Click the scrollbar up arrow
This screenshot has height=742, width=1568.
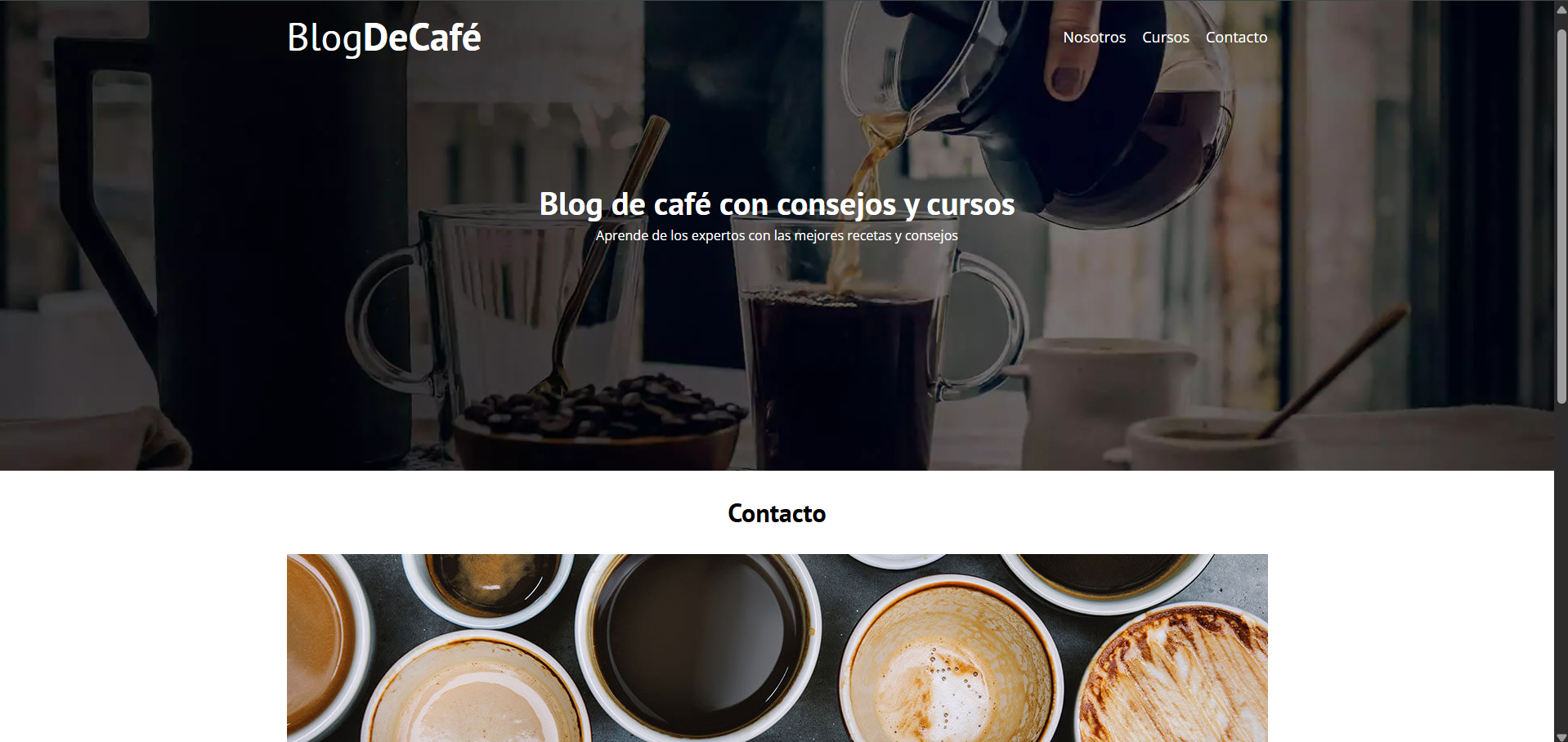[x=1561, y=8]
